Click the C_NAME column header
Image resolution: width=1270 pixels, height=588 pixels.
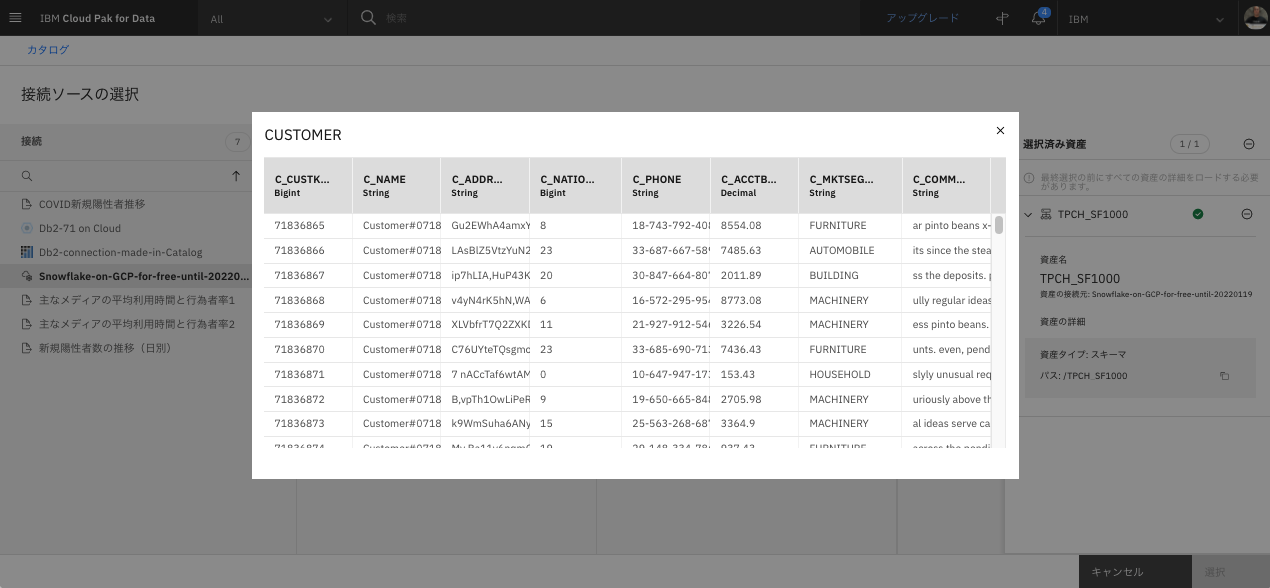click(x=397, y=186)
